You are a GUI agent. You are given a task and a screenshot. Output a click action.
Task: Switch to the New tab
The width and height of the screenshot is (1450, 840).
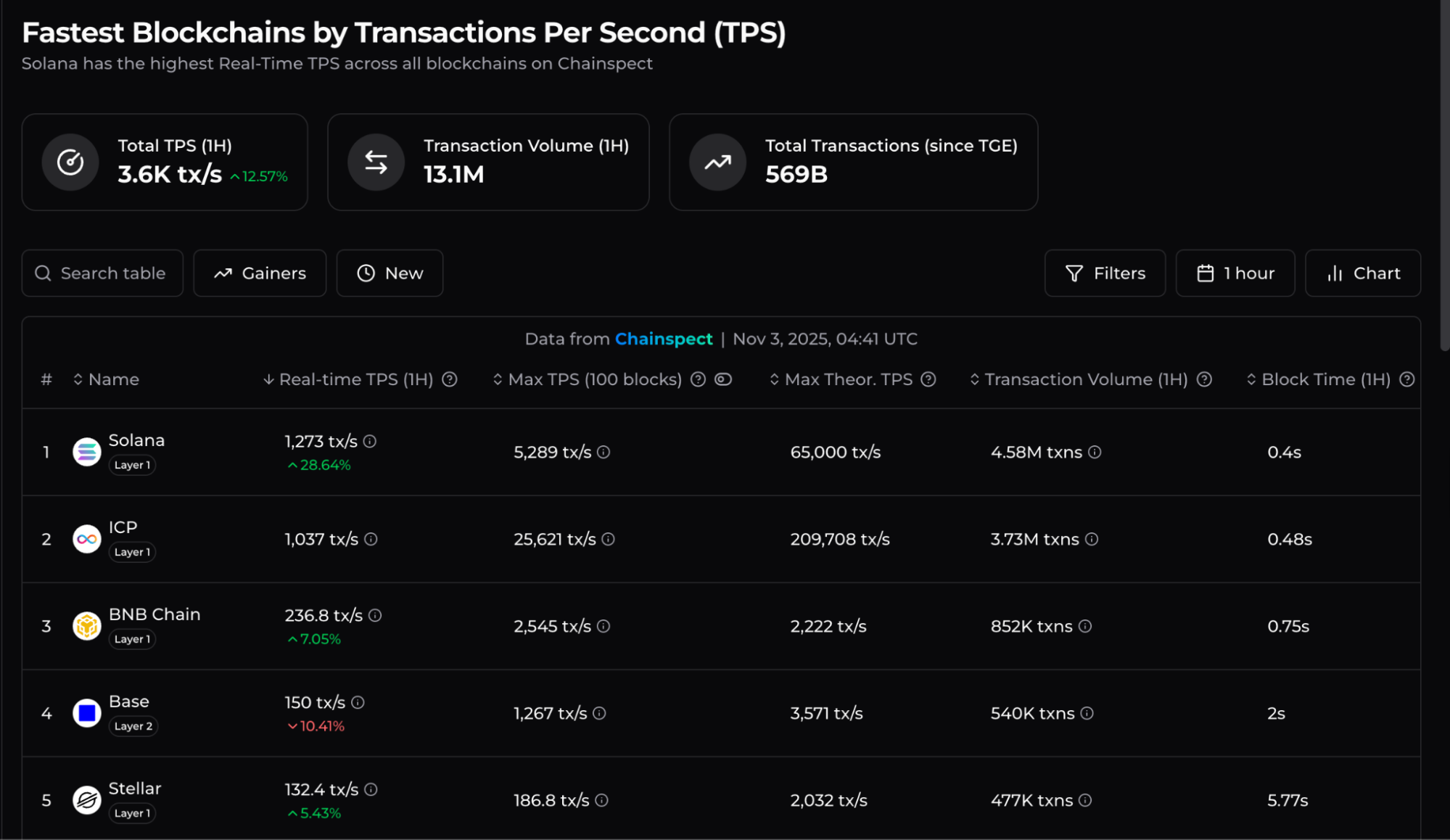pyautogui.click(x=390, y=273)
